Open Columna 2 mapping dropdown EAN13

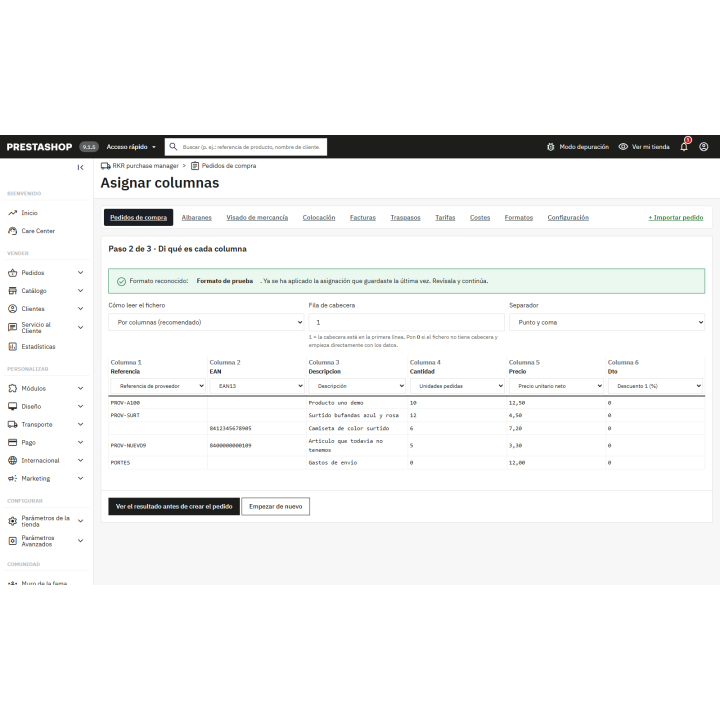[x=257, y=386]
